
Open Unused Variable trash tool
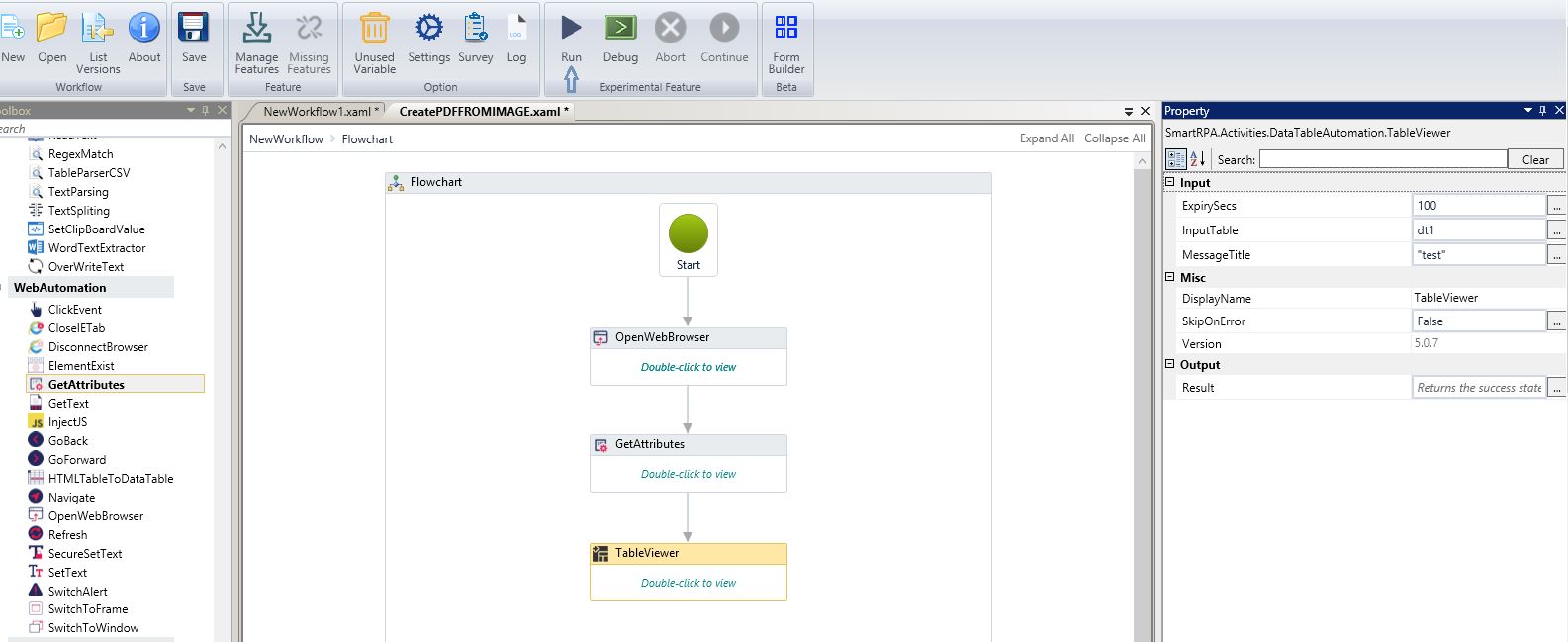[x=374, y=29]
